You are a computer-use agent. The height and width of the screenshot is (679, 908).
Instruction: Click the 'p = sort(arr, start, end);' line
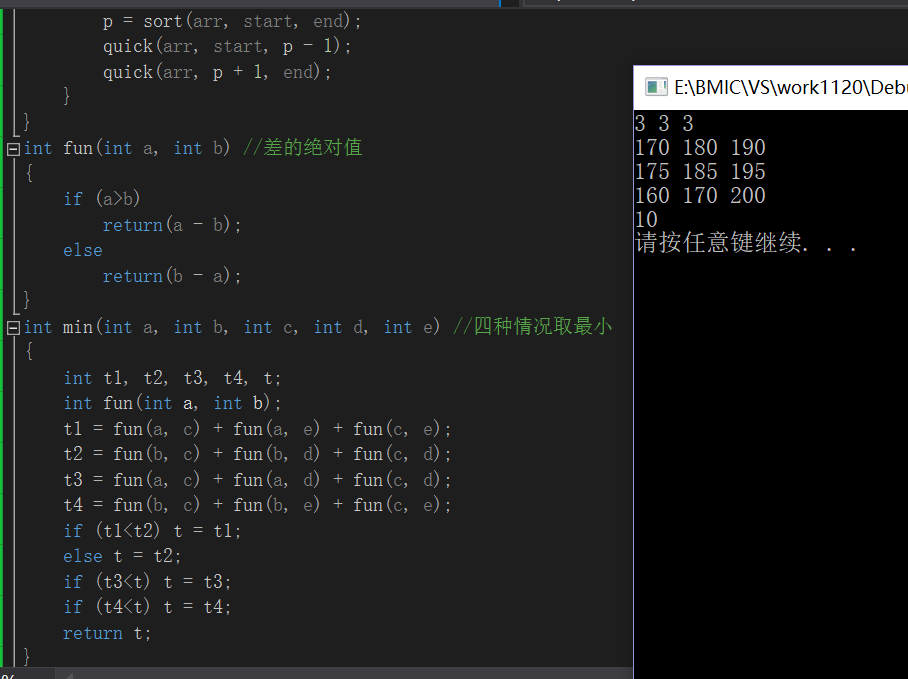(232, 21)
